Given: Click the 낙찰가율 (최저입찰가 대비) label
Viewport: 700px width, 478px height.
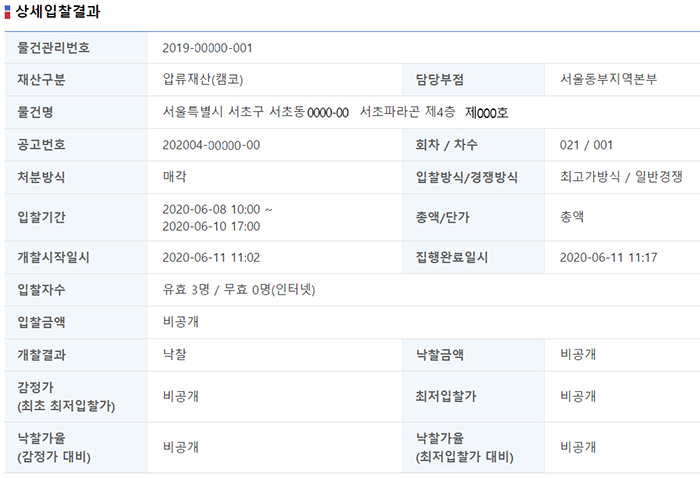Looking at the screenshot, I should tap(464, 447).
